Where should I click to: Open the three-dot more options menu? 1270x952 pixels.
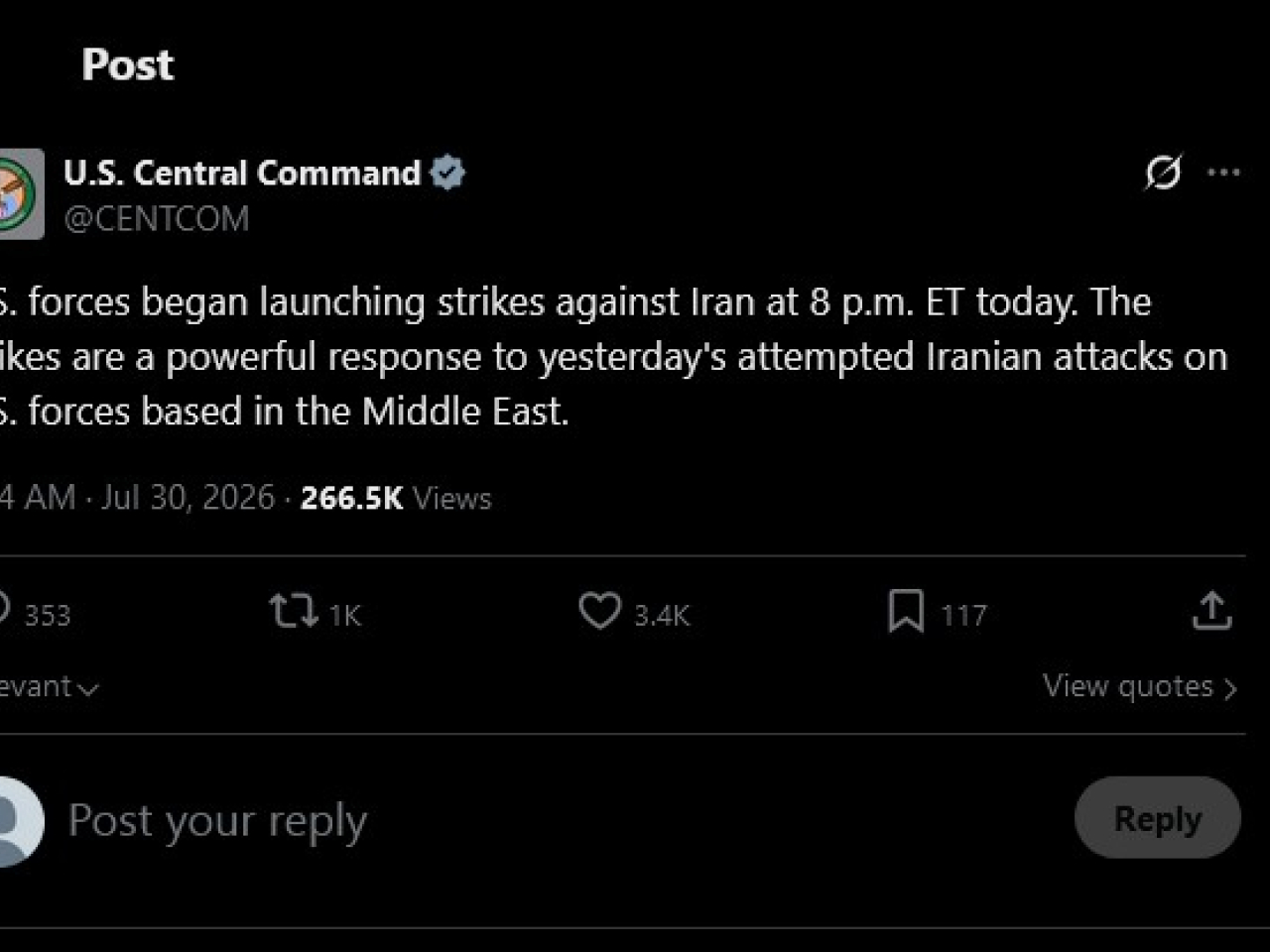(x=1223, y=173)
